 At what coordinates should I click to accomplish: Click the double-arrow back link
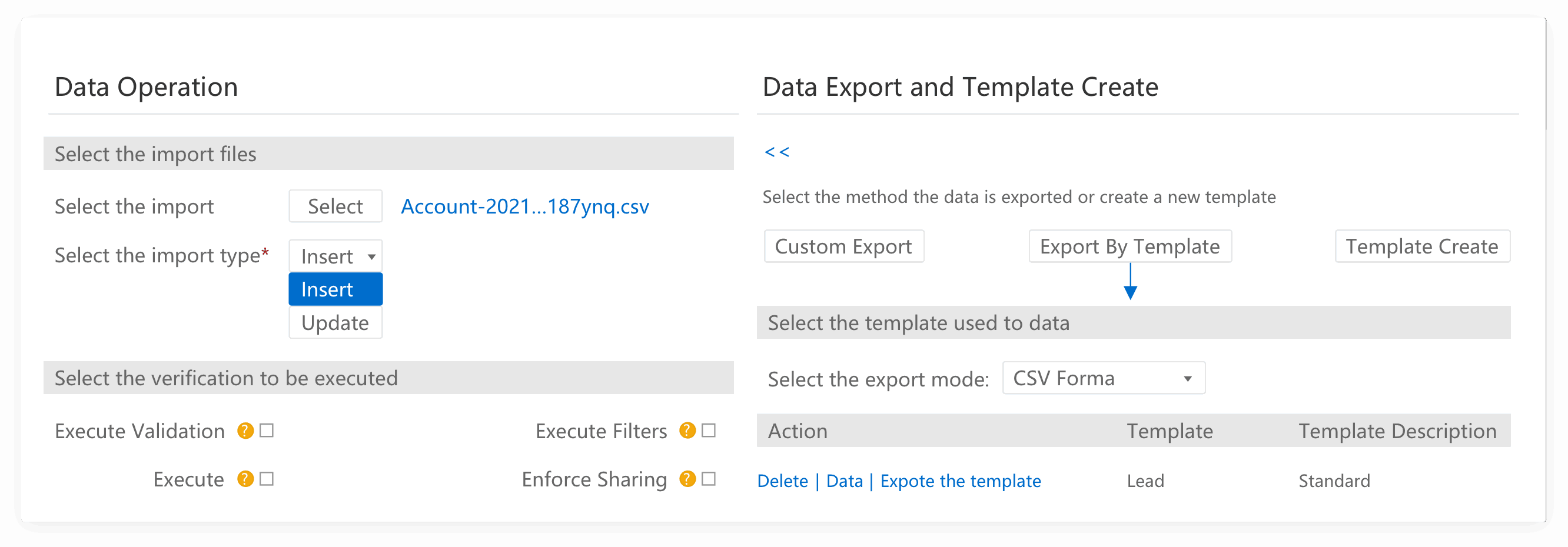[x=776, y=152]
